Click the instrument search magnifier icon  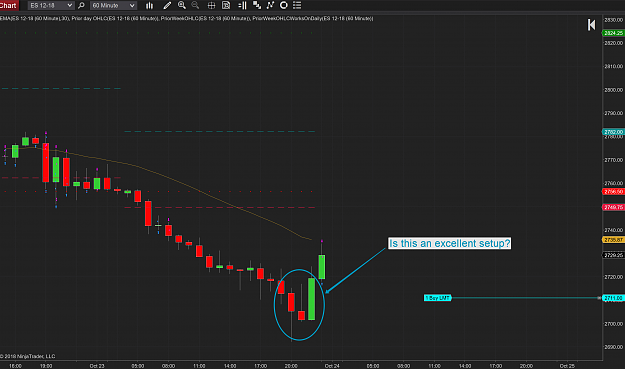[81, 5]
